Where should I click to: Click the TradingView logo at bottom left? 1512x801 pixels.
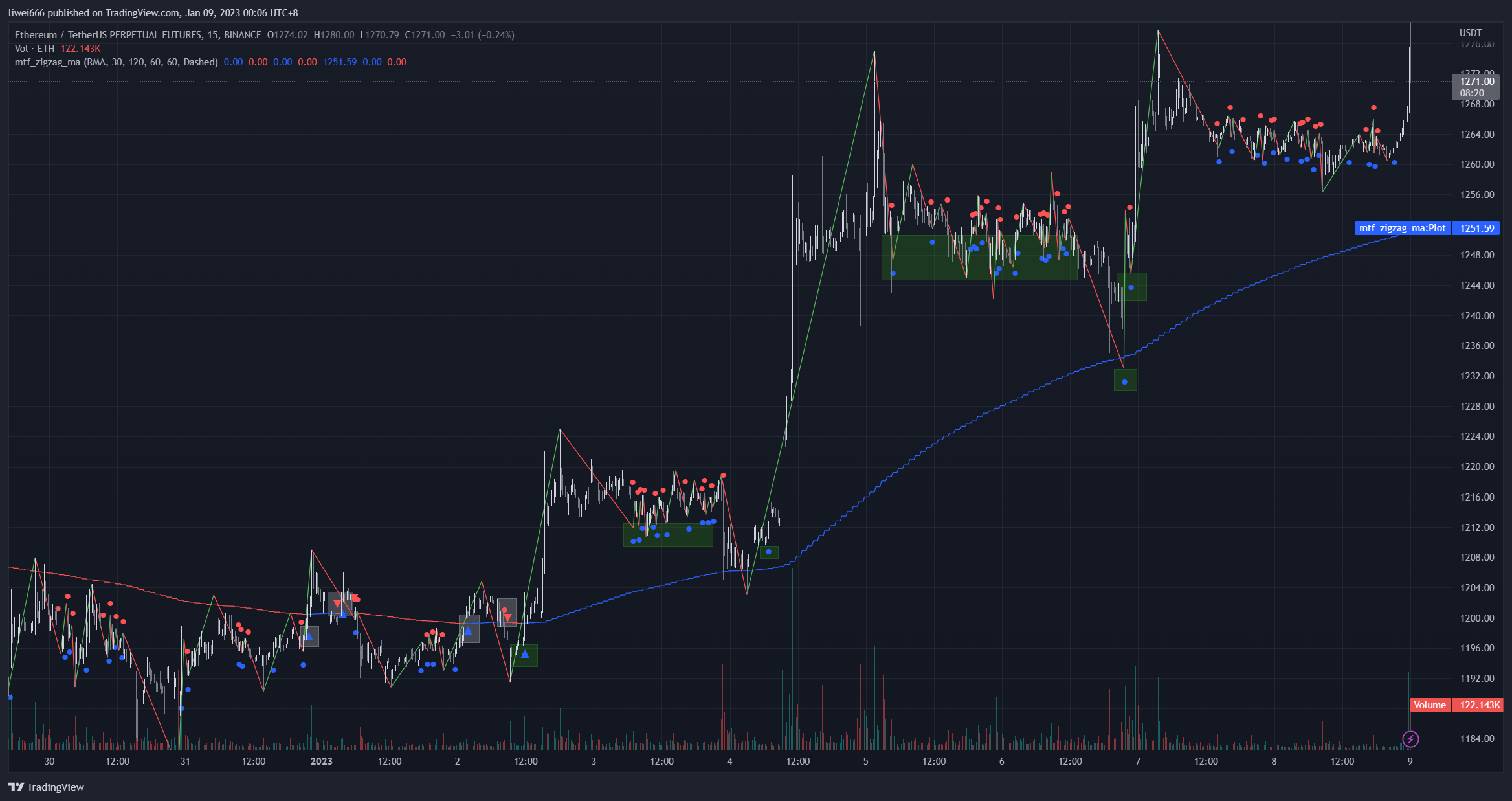click(46, 787)
